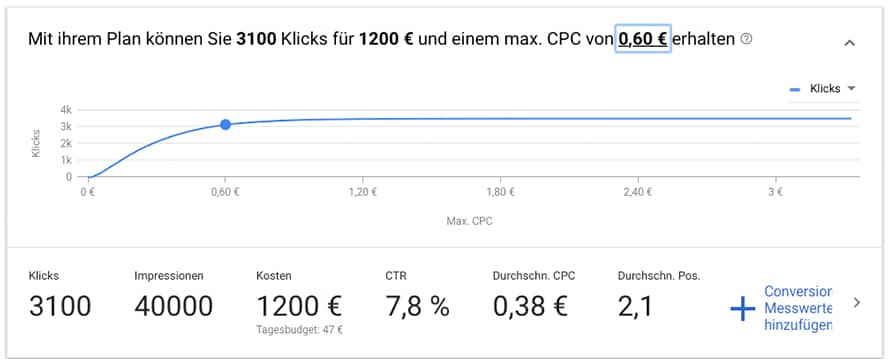Click the Klicks legend color dash
Screen dimensions: 888x364
coord(795,89)
